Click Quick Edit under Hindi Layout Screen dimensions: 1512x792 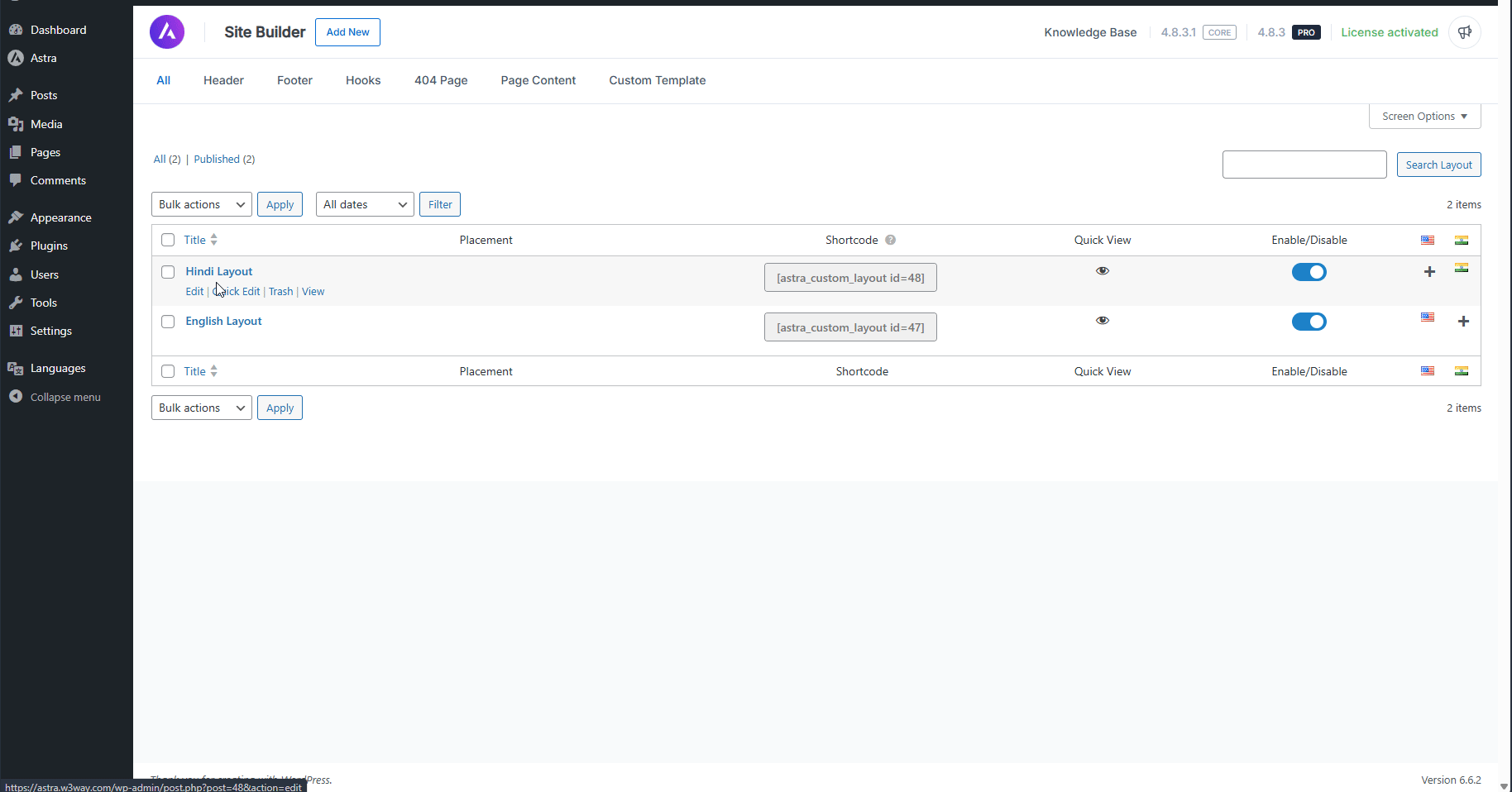click(237, 291)
